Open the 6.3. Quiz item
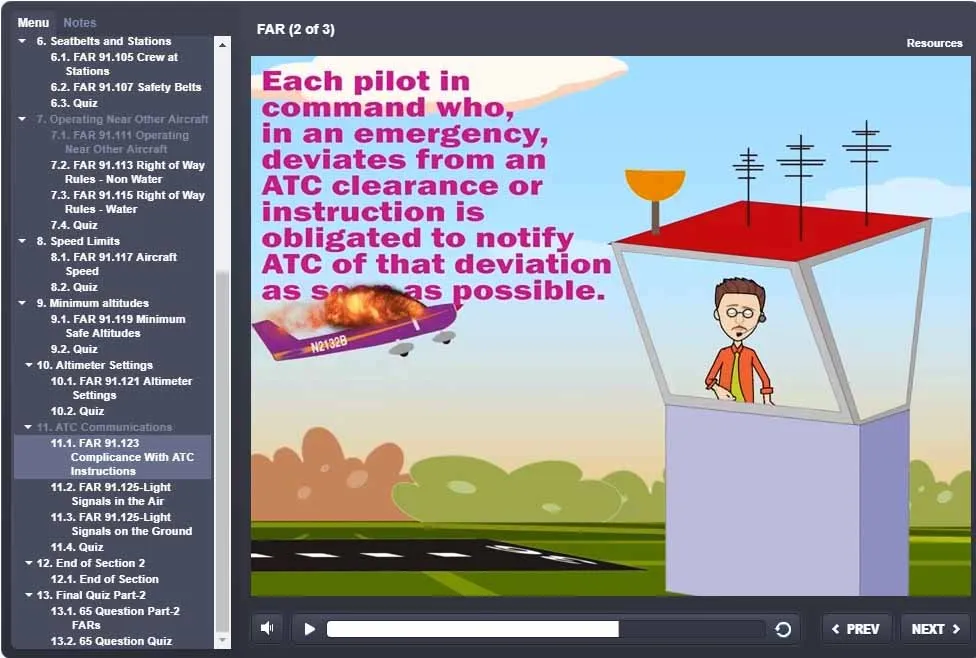The image size is (976, 658). click(74, 103)
